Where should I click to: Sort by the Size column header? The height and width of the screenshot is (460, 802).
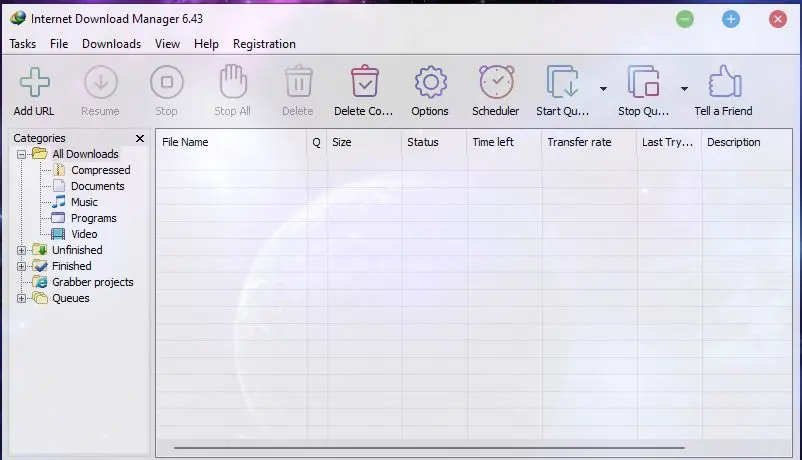(x=365, y=142)
